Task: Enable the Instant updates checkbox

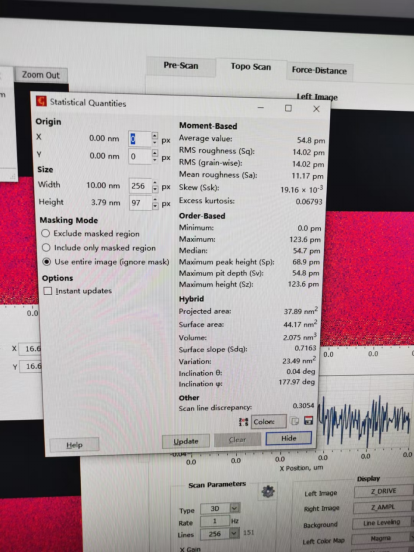Action: 48,291
